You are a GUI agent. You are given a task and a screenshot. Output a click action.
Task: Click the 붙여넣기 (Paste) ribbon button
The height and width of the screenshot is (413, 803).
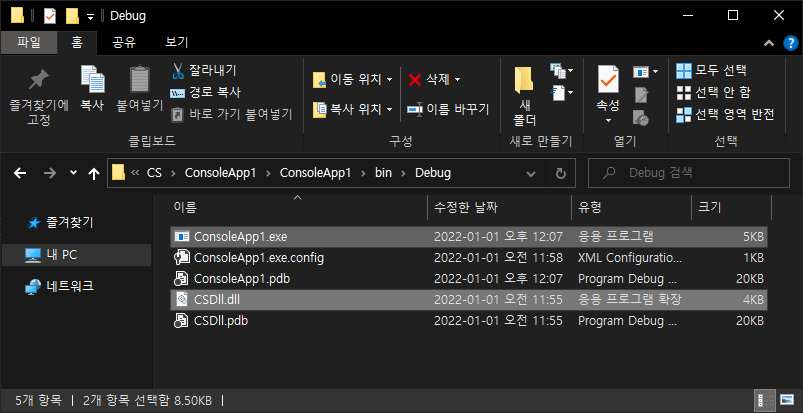pyautogui.click(x=139, y=88)
